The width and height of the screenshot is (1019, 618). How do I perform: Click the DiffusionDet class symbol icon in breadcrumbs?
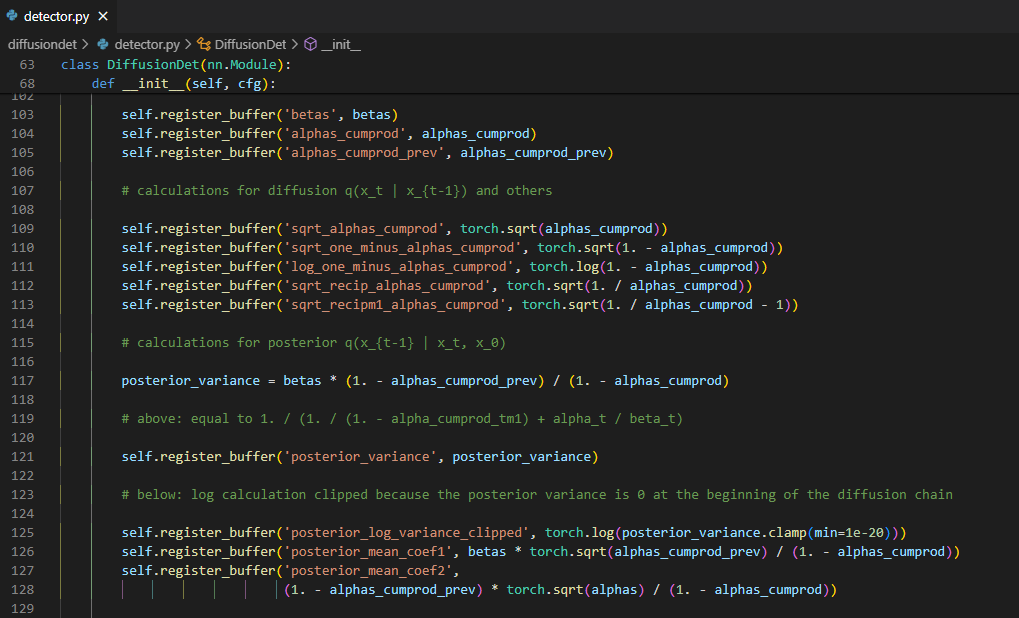coord(204,45)
